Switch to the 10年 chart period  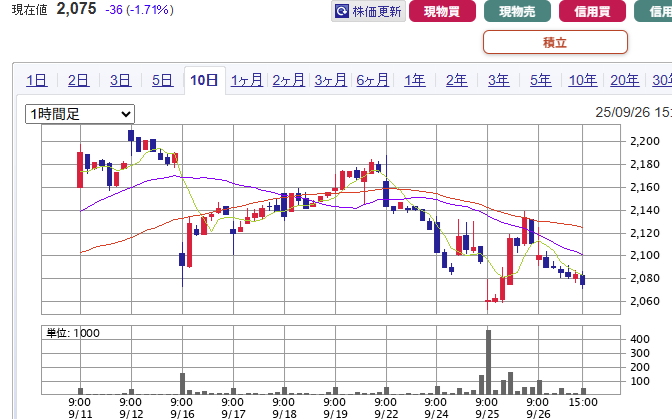point(583,80)
